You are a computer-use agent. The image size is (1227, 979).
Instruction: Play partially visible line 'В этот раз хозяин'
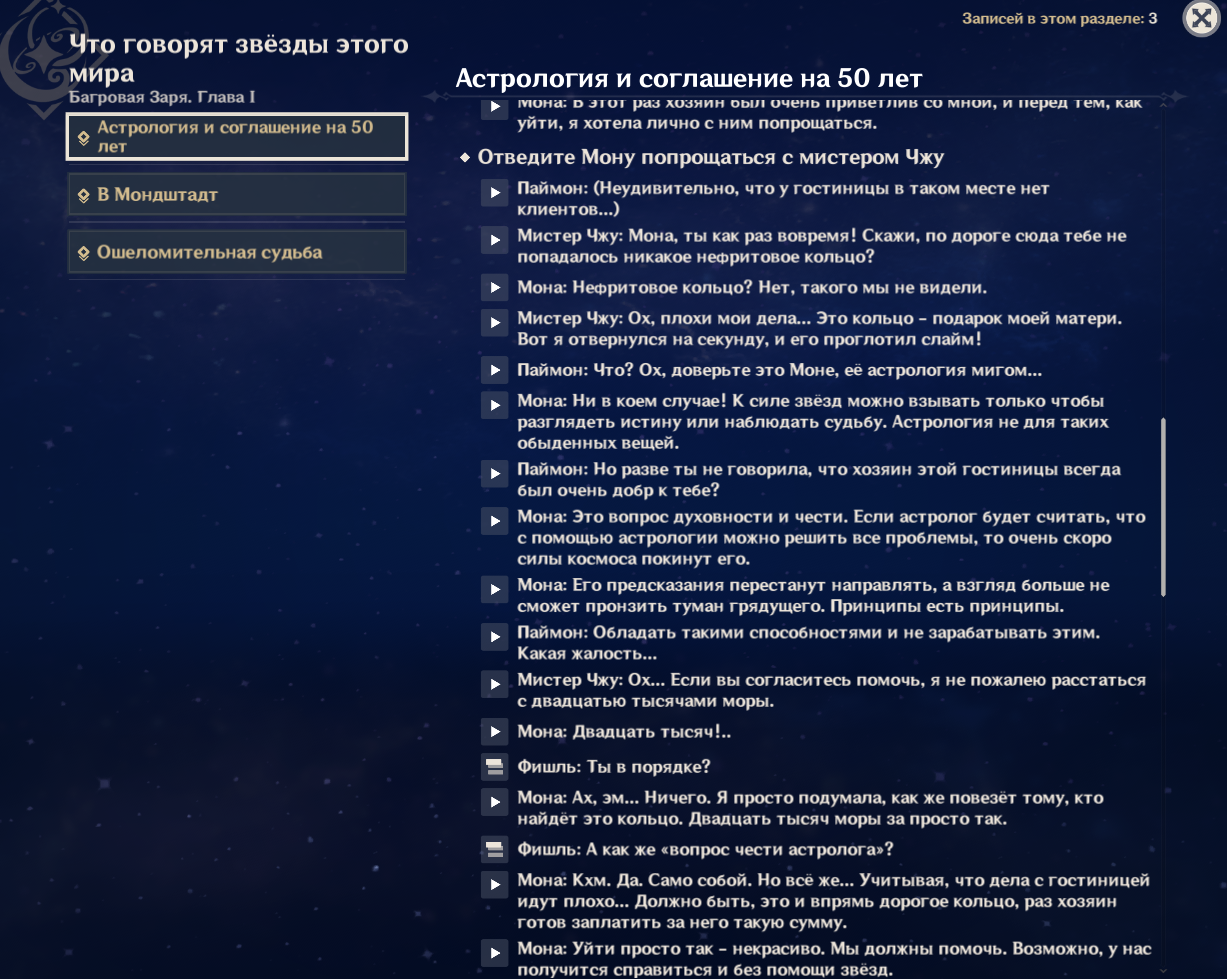click(494, 108)
